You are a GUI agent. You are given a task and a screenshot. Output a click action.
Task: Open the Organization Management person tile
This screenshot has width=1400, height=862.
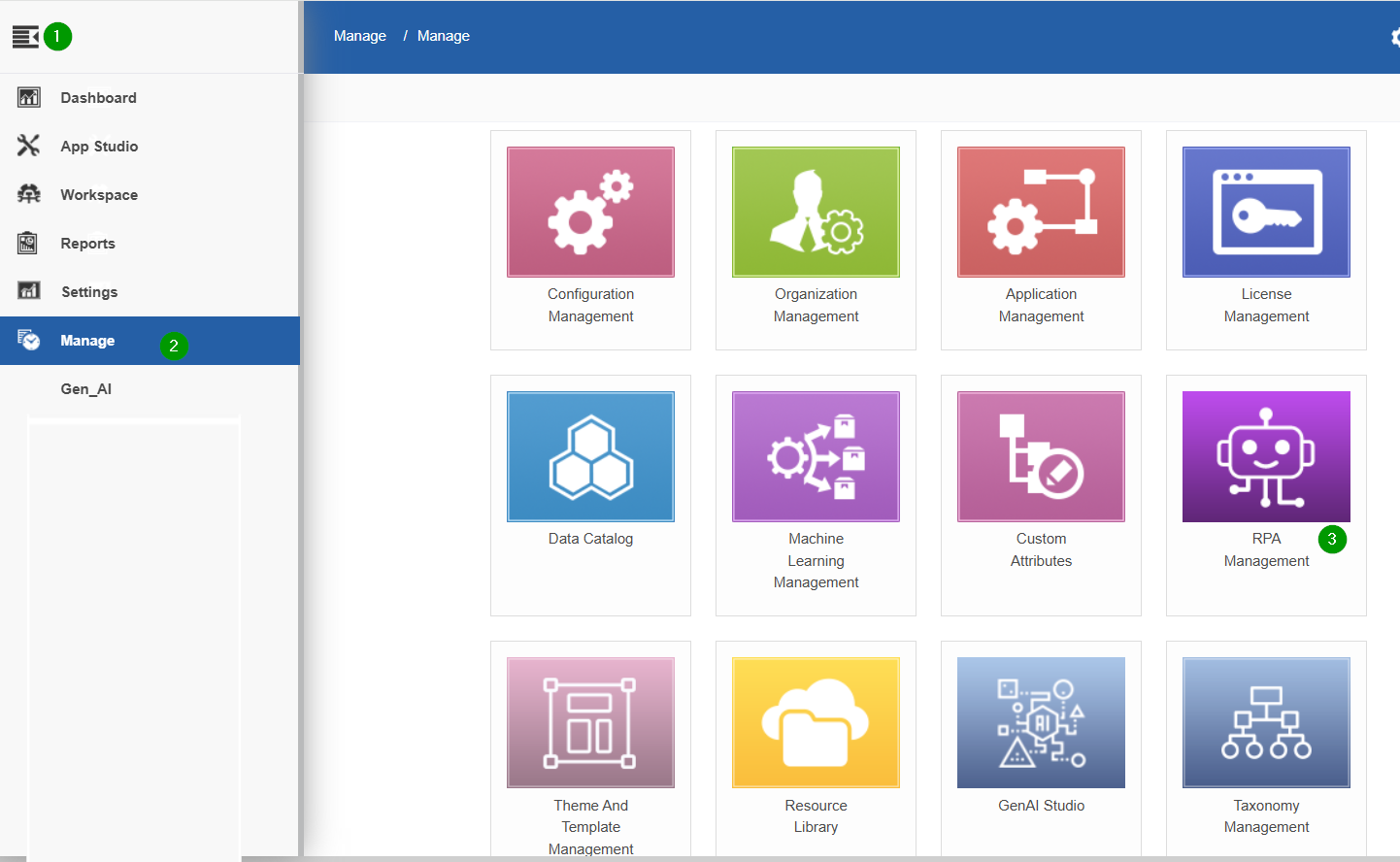[816, 212]
